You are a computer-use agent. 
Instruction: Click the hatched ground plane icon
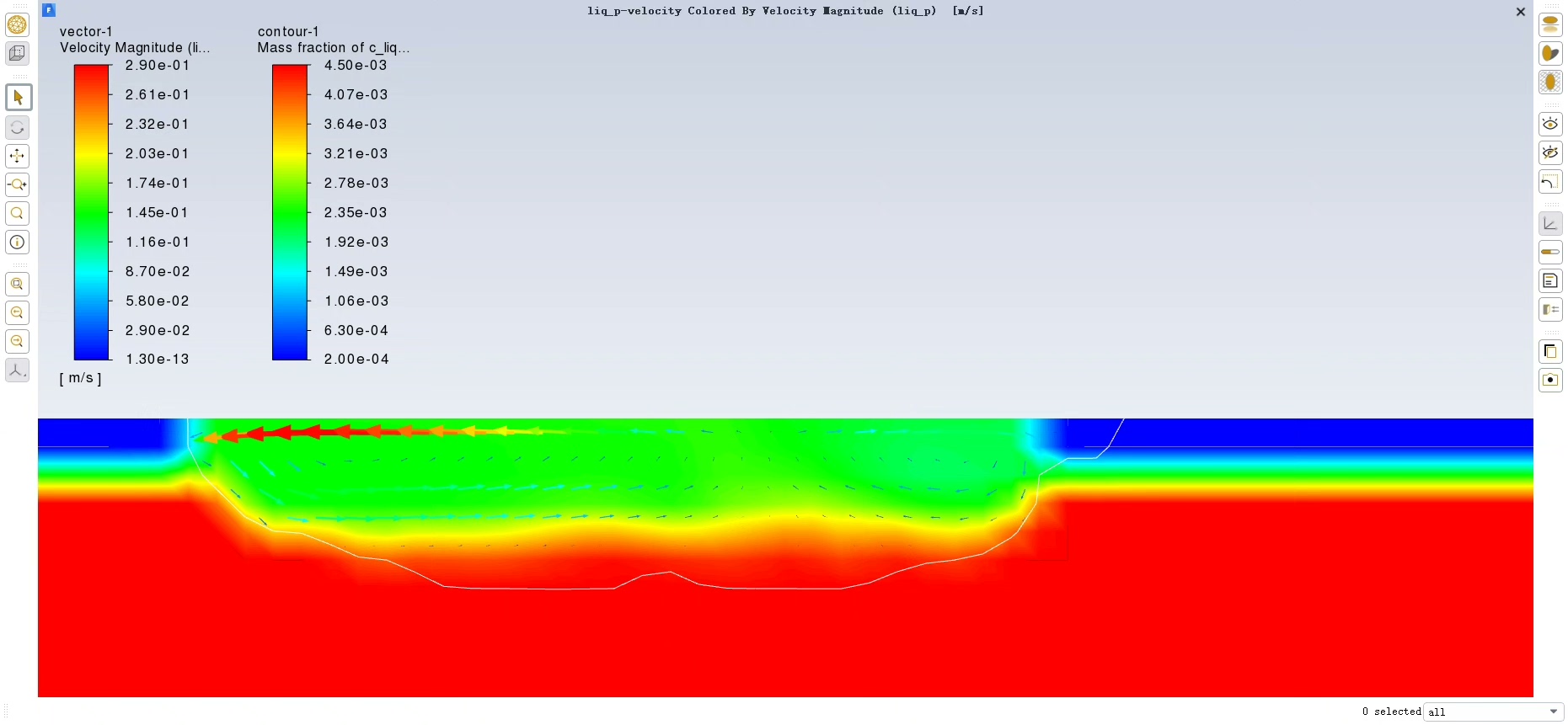pyautogui.click(x=1550, y=82)
